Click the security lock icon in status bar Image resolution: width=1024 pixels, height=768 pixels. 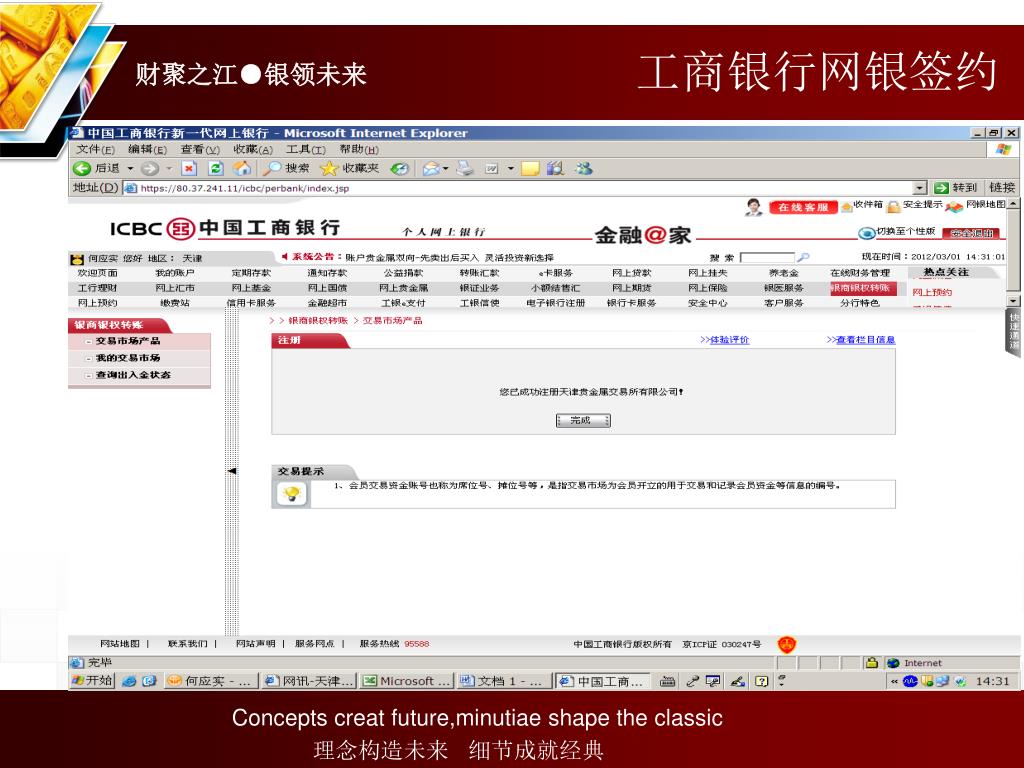click(871, 663)
